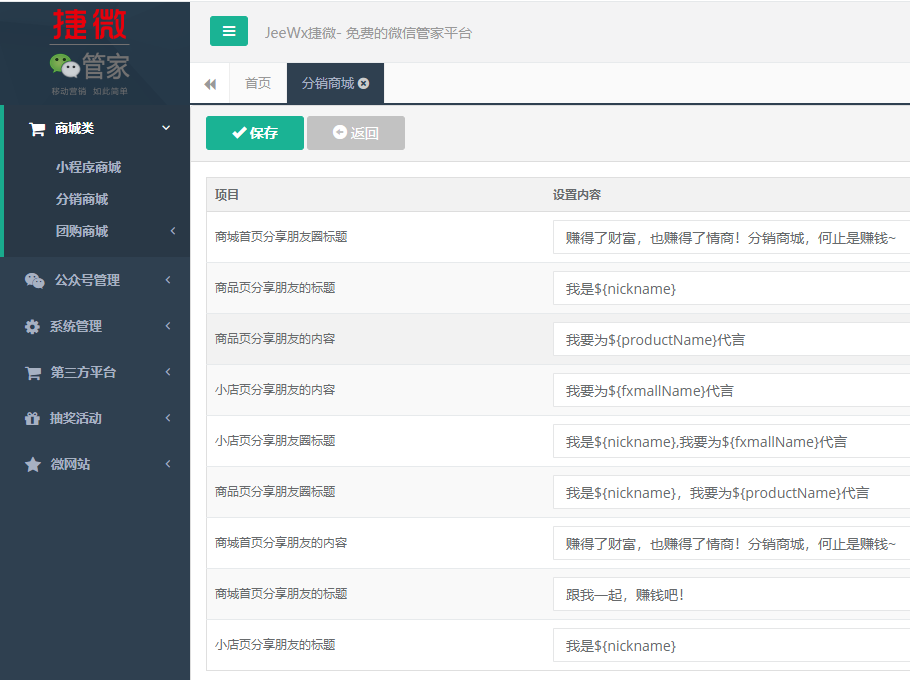
Task: Edit the 商城首页分享朋友圈标题 input field
Action: tap(731, 237)
